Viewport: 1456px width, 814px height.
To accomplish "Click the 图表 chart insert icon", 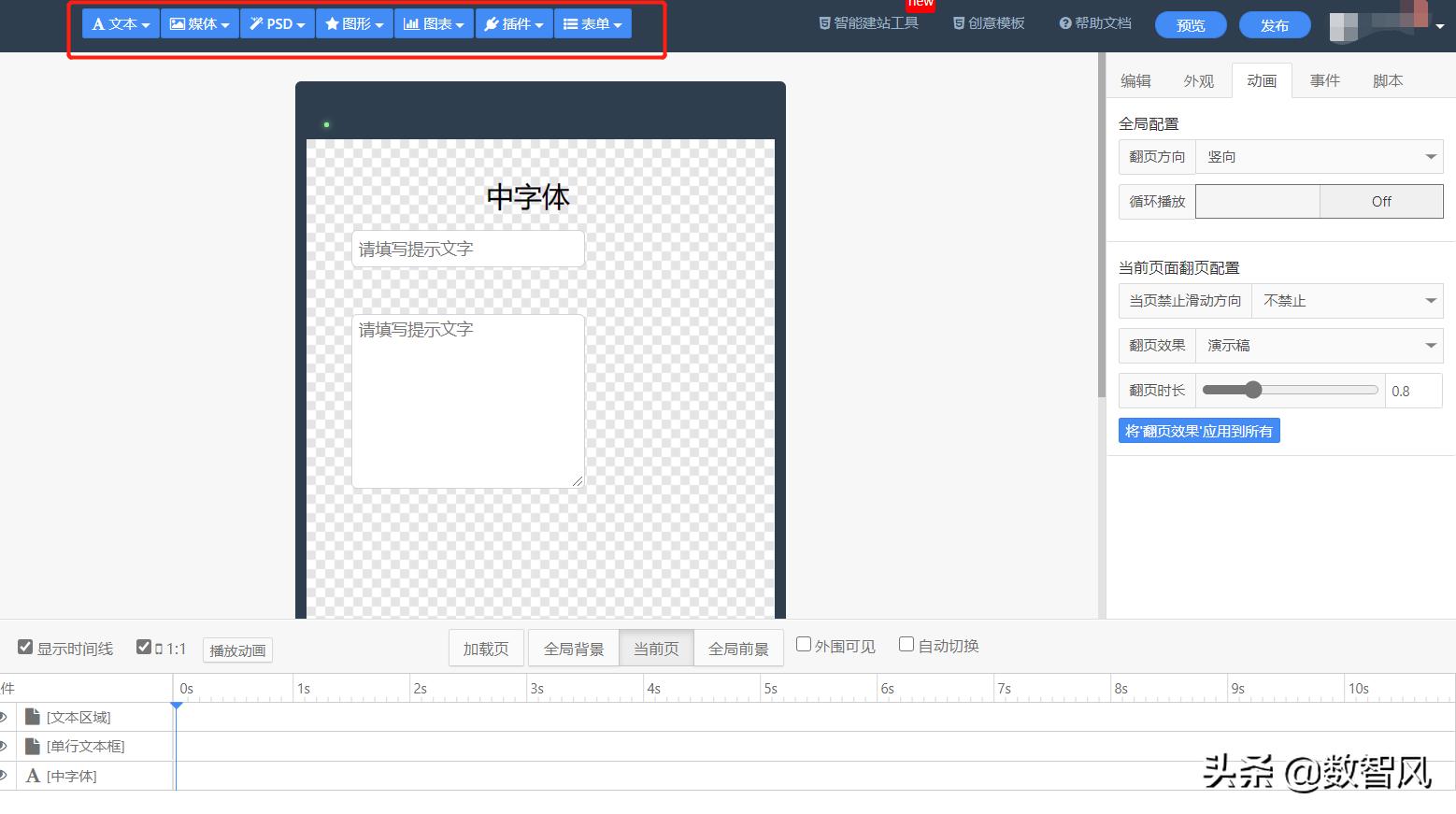I will coord(434,23).
